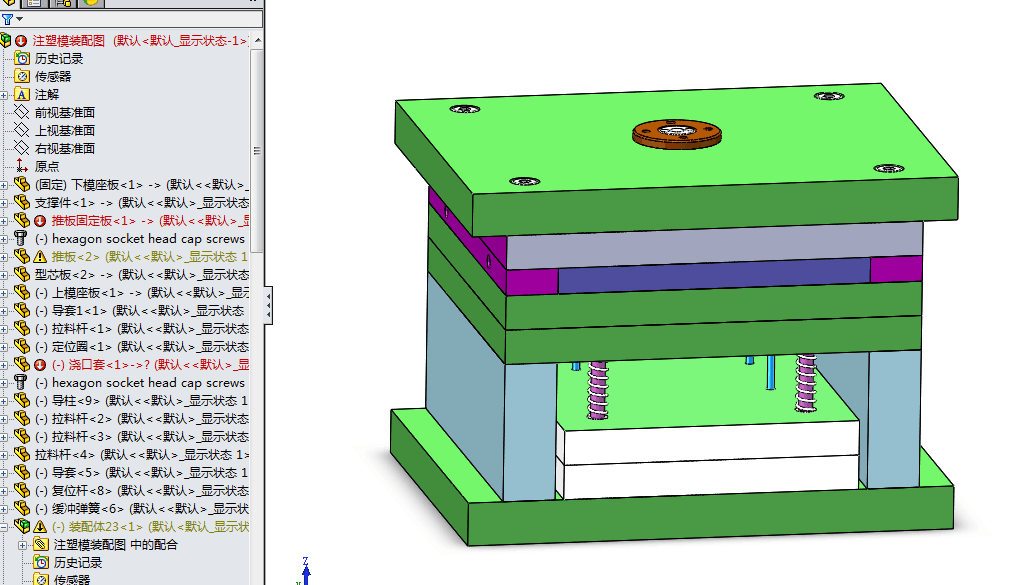The width and height of the screenshot is (1033, 585).
Task: Click the 下模座板<1> part icon
Action: pos(22,184)
